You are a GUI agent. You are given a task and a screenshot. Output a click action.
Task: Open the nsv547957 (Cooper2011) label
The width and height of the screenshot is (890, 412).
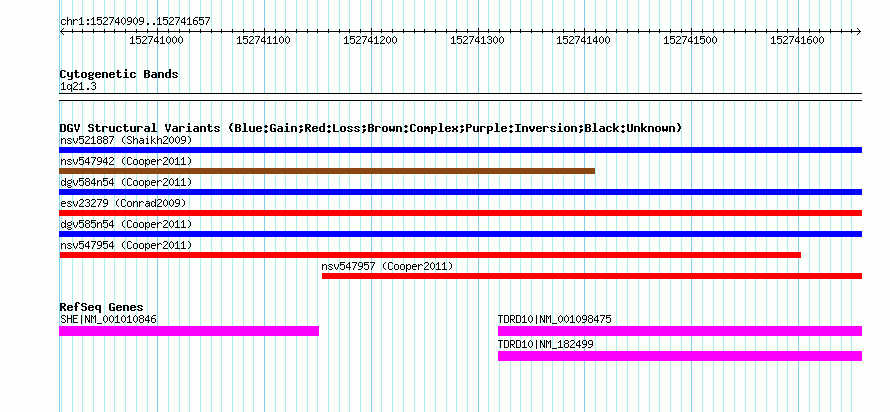click(387, 266)
